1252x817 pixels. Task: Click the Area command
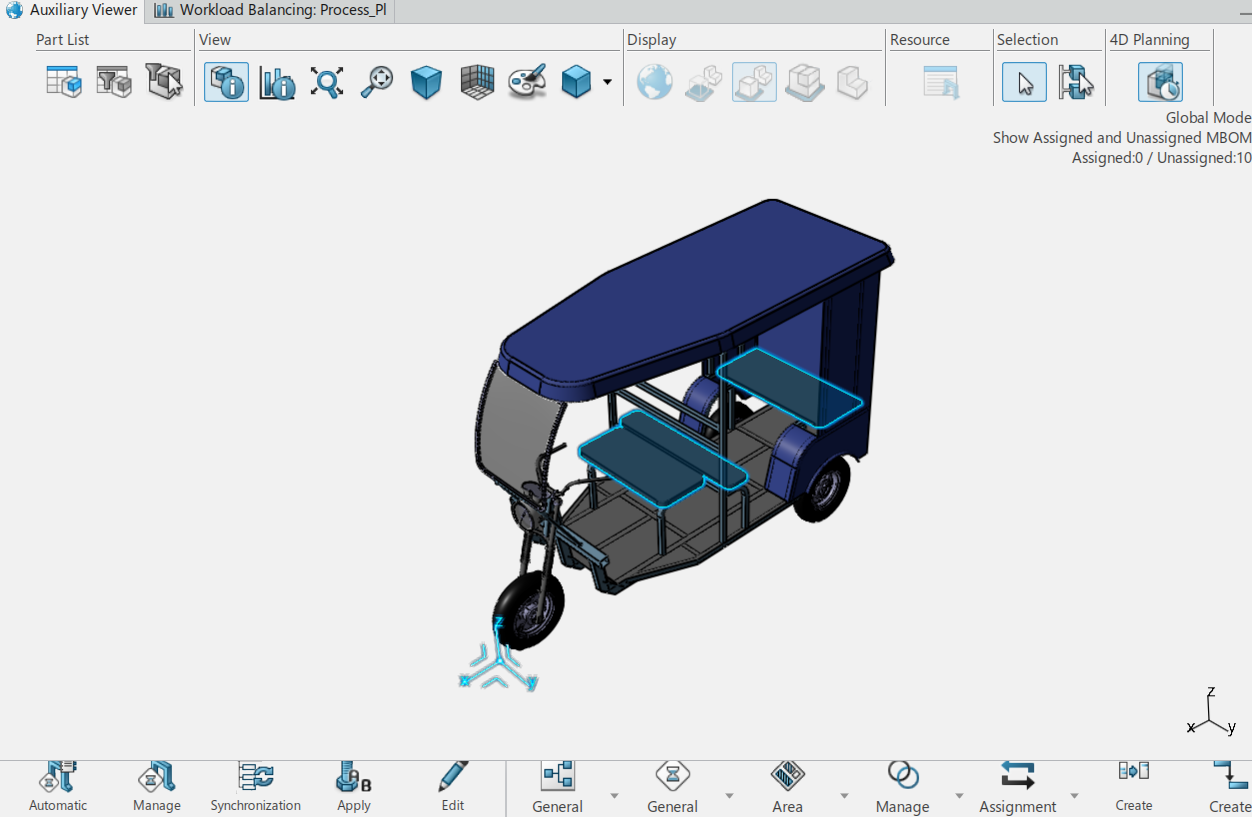788,788
